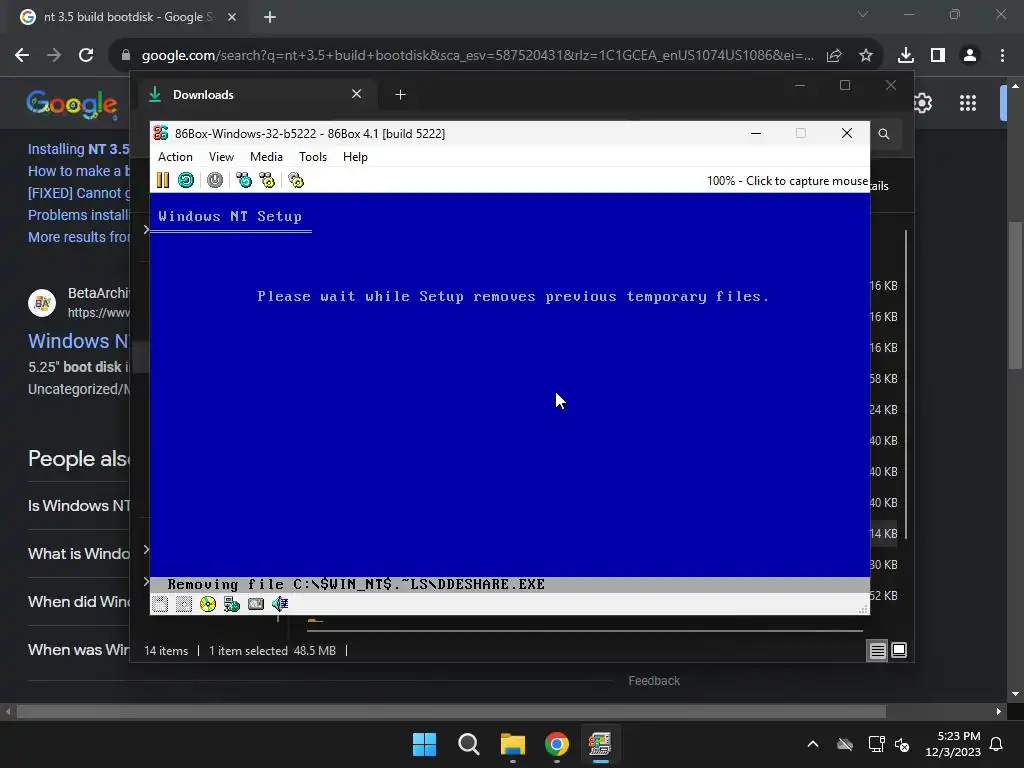Image resolution: width=1024 pixels, height=768 pixels.
Task: Click the sound speaker icon in 86Box status bar
Action: coord(280,604)
